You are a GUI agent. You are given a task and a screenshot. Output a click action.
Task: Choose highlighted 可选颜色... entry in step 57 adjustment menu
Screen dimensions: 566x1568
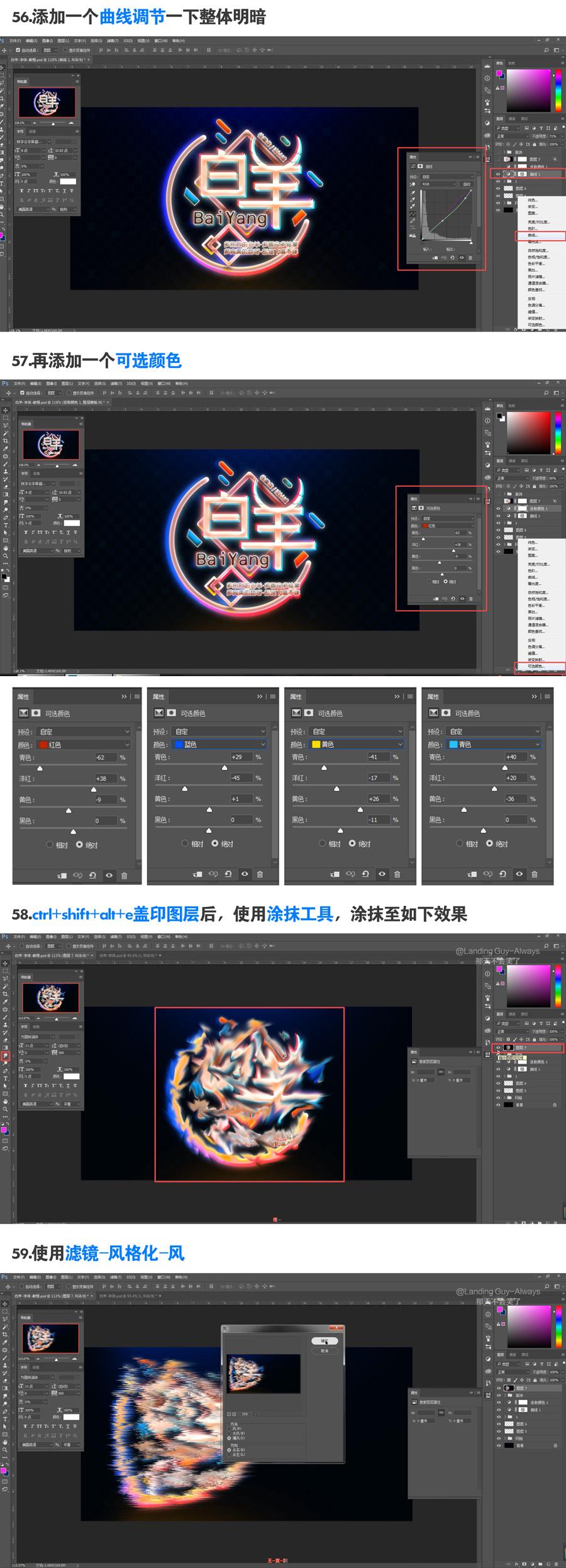tap(540, 665)
